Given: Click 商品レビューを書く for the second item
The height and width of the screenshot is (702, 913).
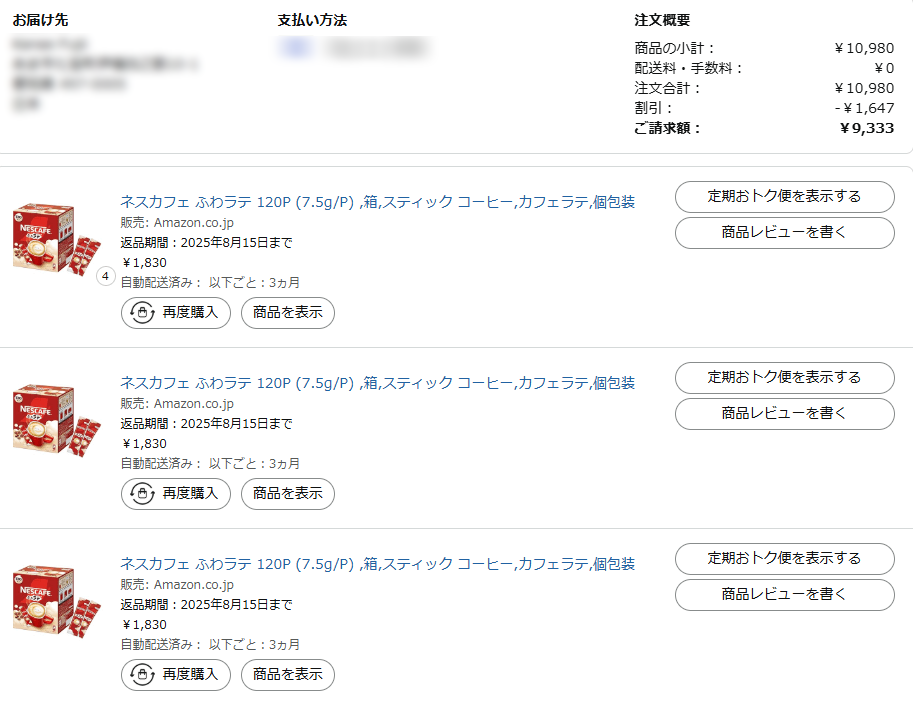Looking at the screenshot, I should click(784, 413).
